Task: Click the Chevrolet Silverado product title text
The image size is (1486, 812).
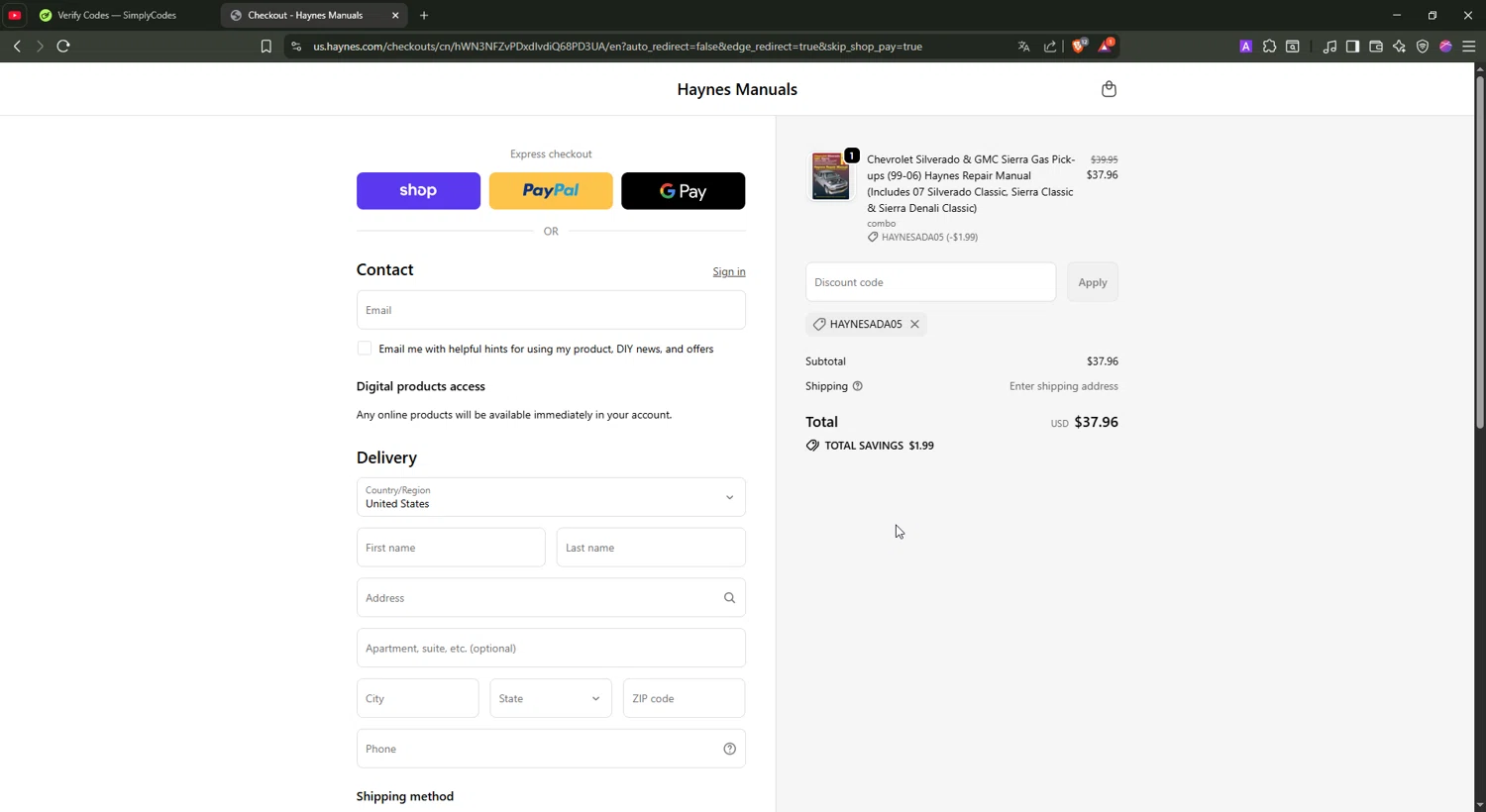Action: pyautogui.click(x=971, y=183)
